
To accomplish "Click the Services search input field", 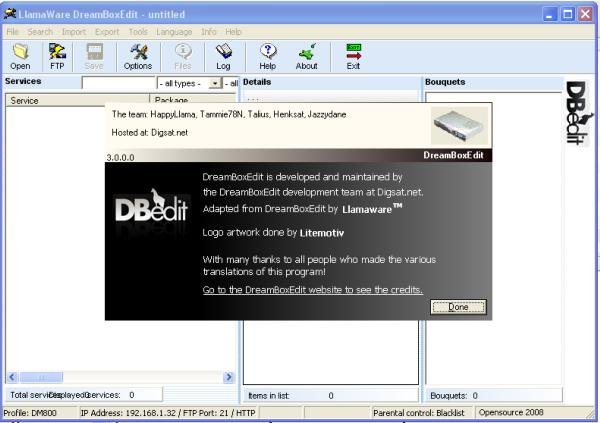I will pos(119,83).
